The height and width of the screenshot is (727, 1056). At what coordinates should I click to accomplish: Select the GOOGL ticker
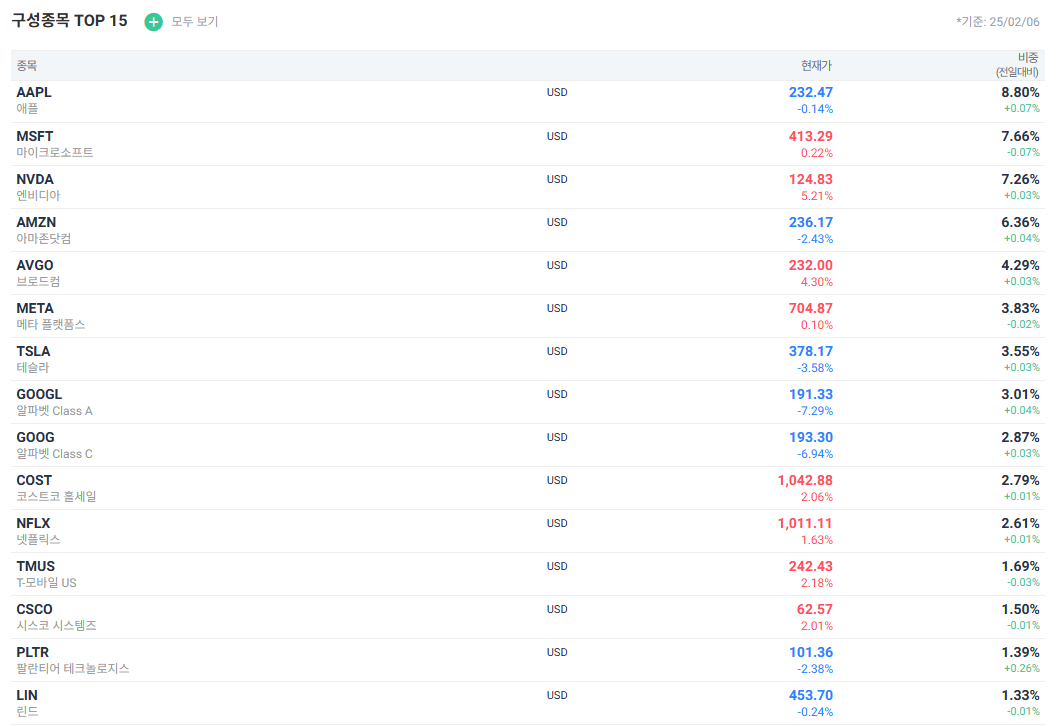coord(39,394)
